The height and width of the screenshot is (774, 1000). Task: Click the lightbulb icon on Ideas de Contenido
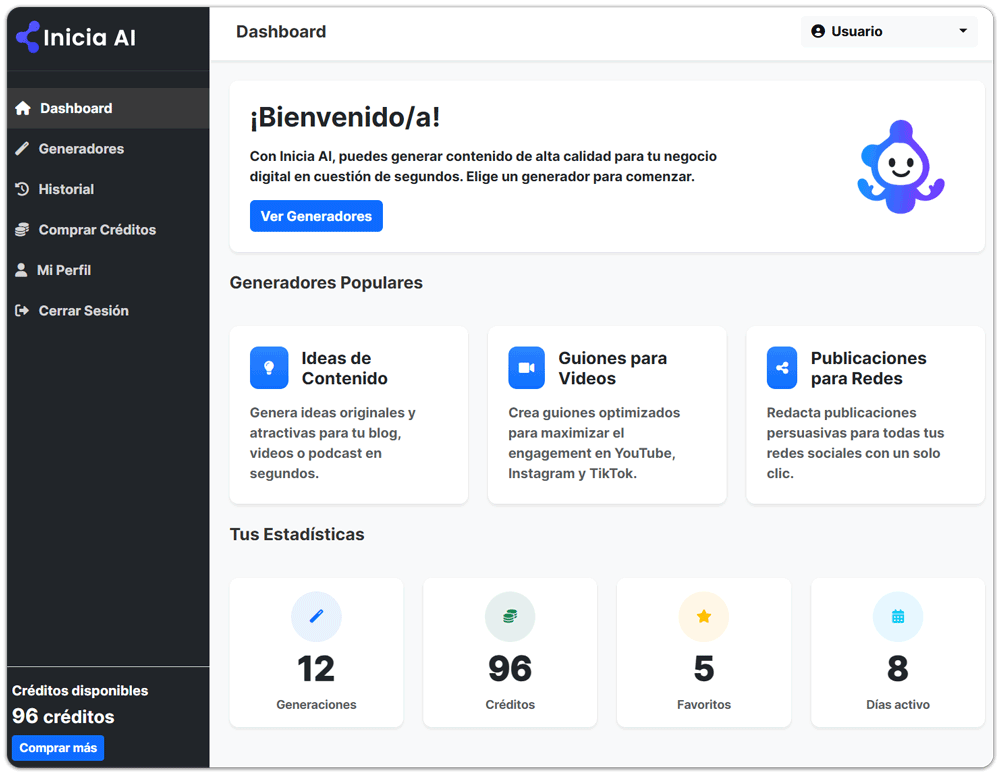point(269,367)
